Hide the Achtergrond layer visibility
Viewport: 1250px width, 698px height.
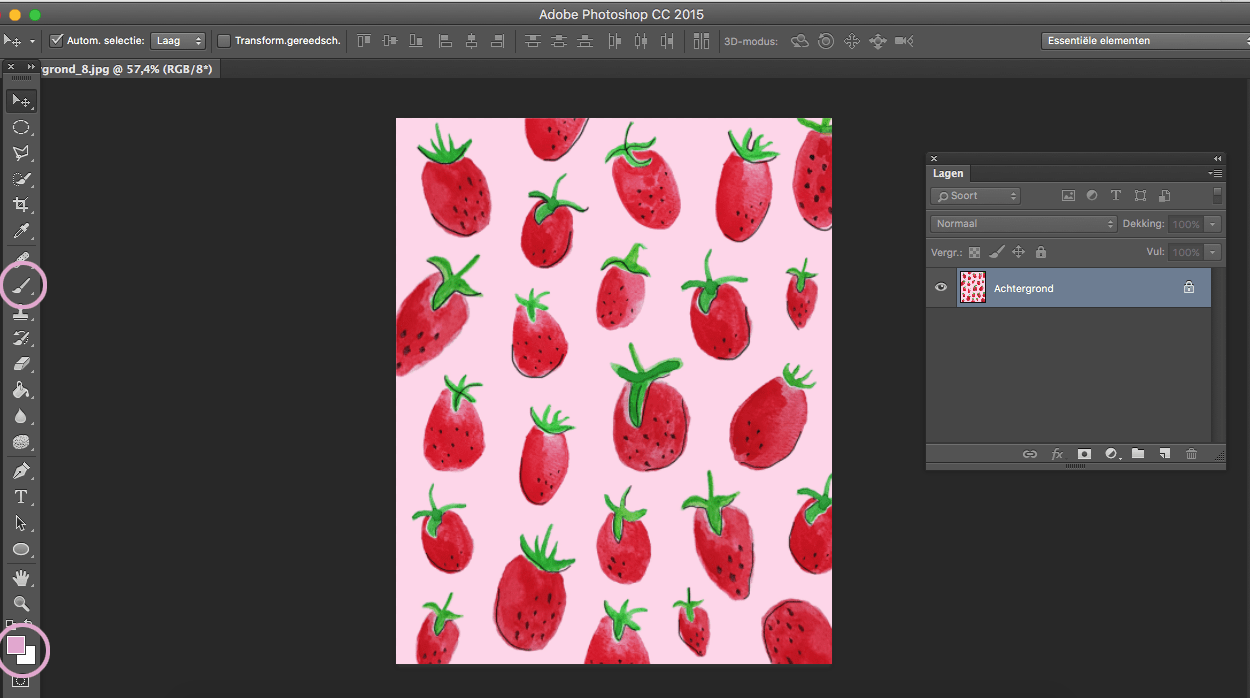click(x=939, y=287)
